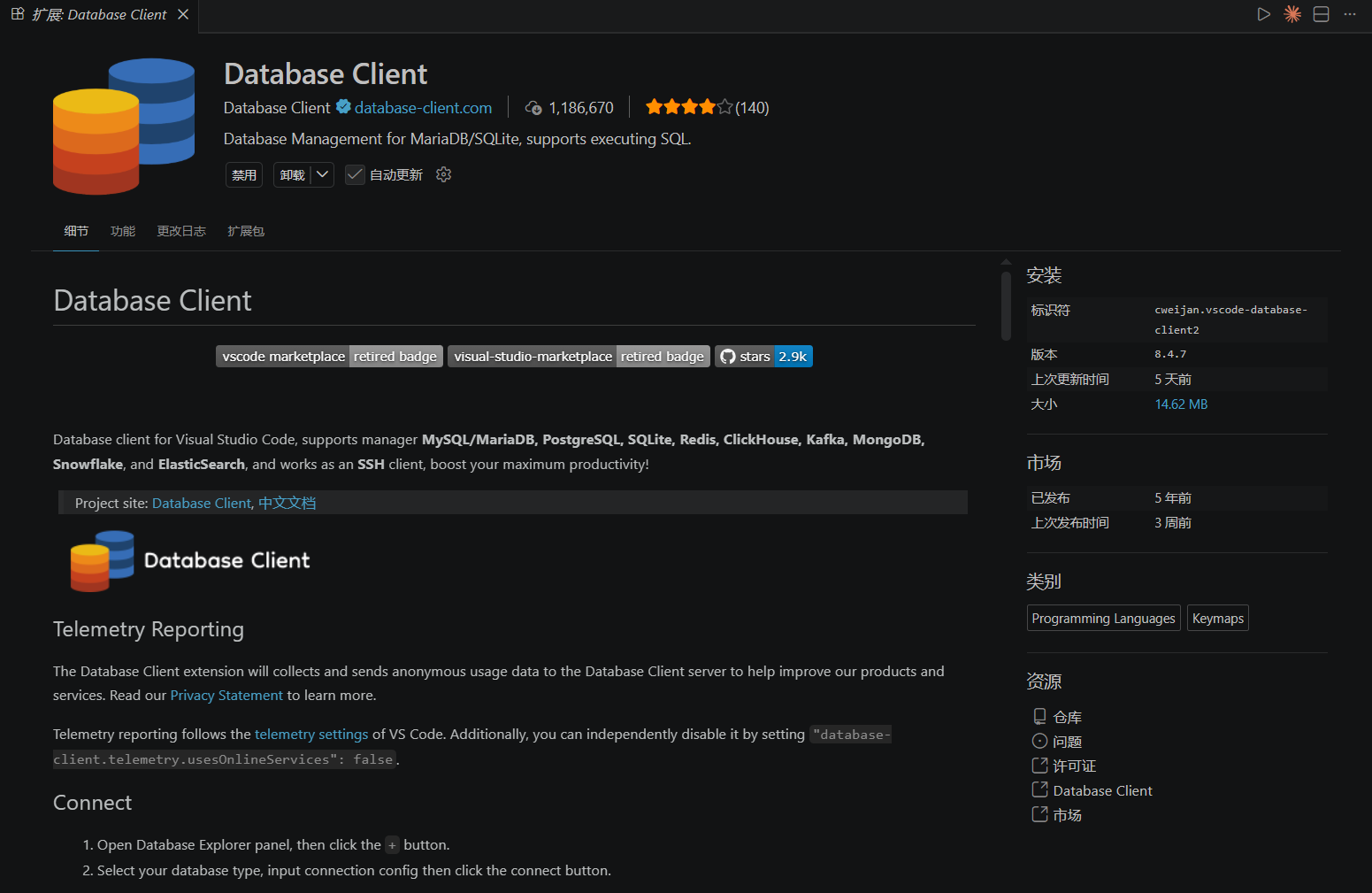Image resolution: width=1372 pixels, height=893 pixels.
Task: Click the Disable (禁用) button
Action: [244, 175]
